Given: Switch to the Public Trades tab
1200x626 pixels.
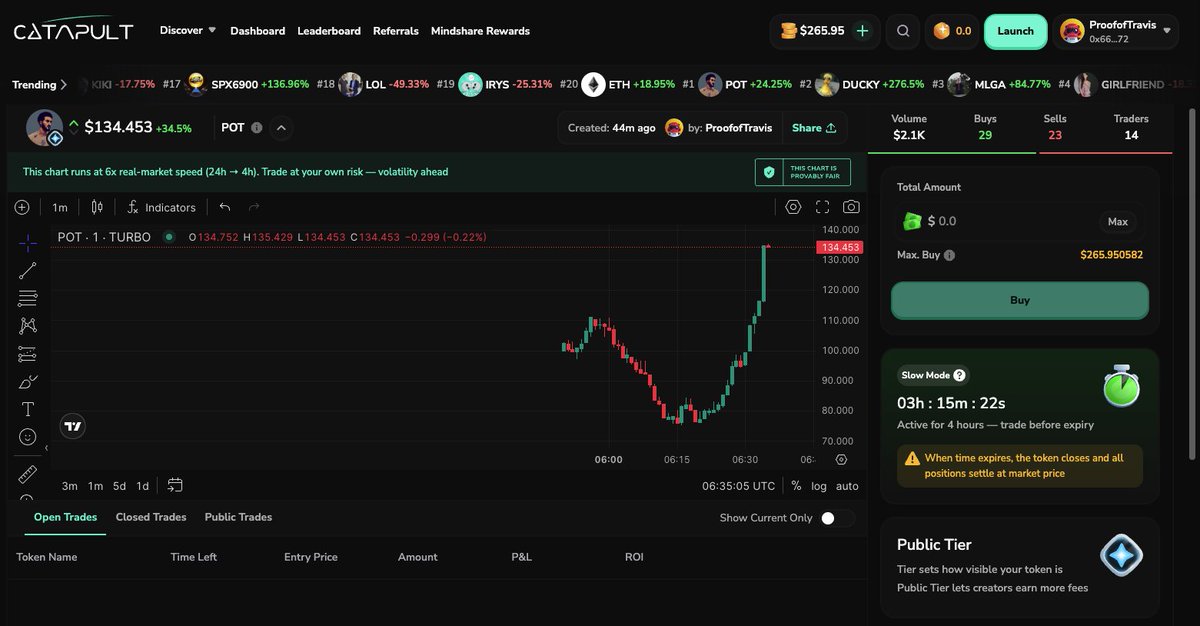Looking at the screenshot, I should [x=238, y=517].
